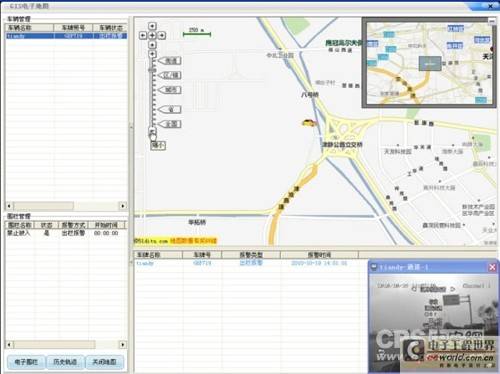Select the 禁止驶入 fence row
Image resolution: width=500 pixels, height=374 pixels.
click(66, 233)
